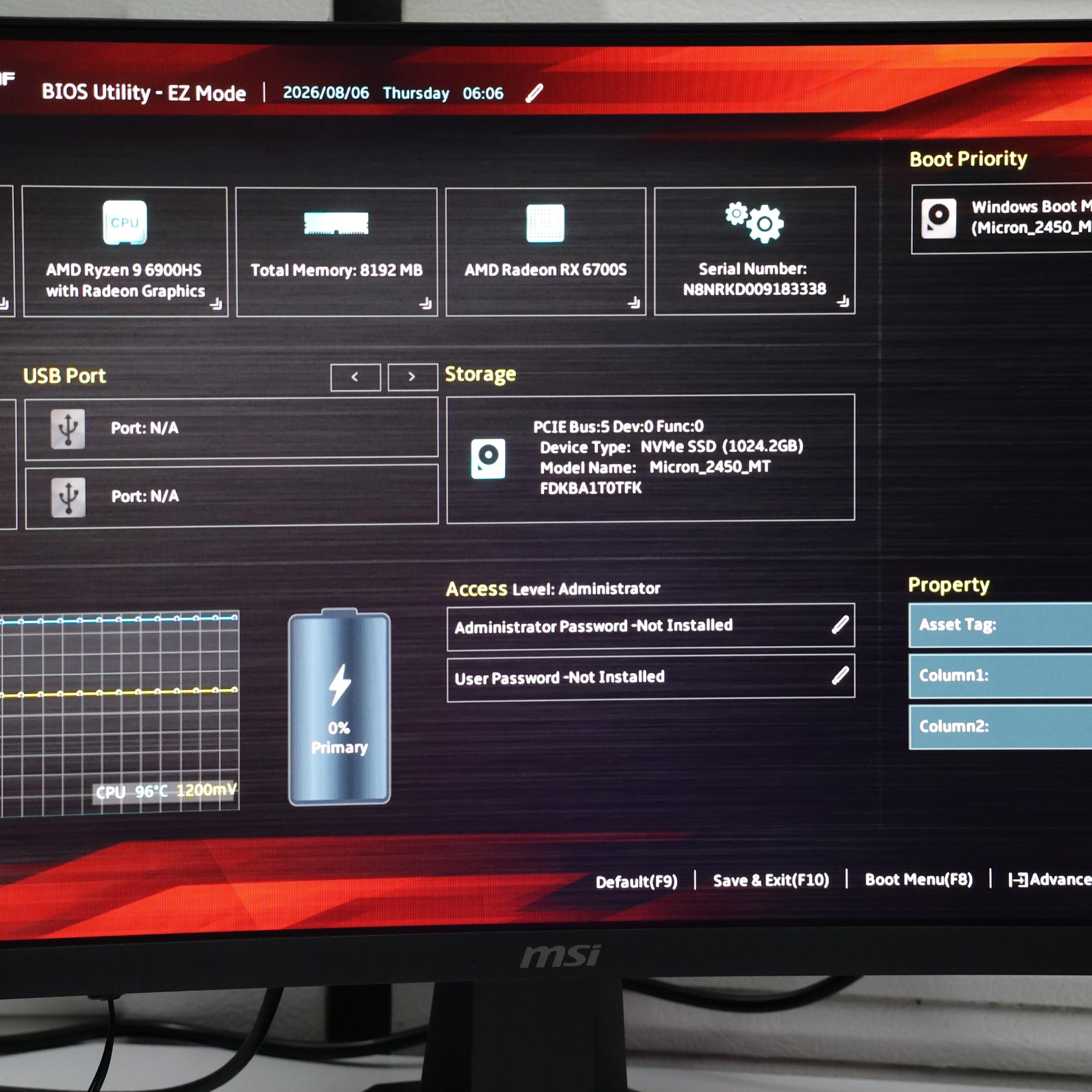Click the USB Port heading
The image size is (1092, 1092).
tap(65, 376)
